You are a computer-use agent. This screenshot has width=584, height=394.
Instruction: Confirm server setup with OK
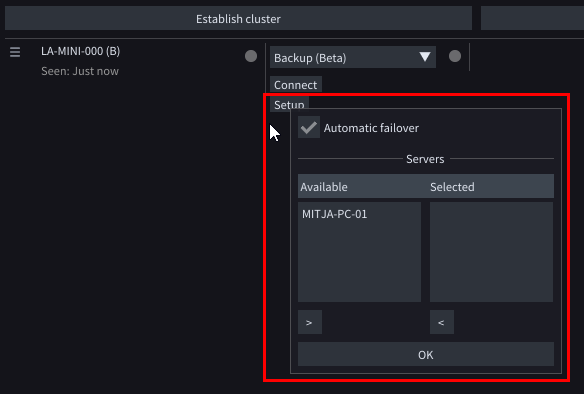tap(426, 354)
